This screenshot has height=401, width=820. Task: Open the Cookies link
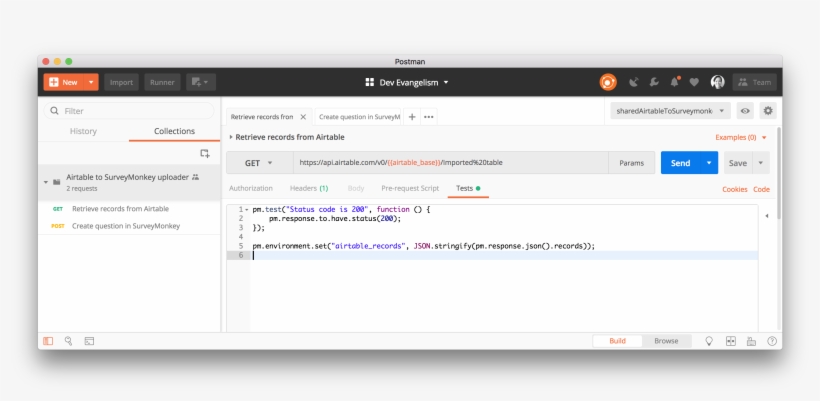[x=735, y=189]
